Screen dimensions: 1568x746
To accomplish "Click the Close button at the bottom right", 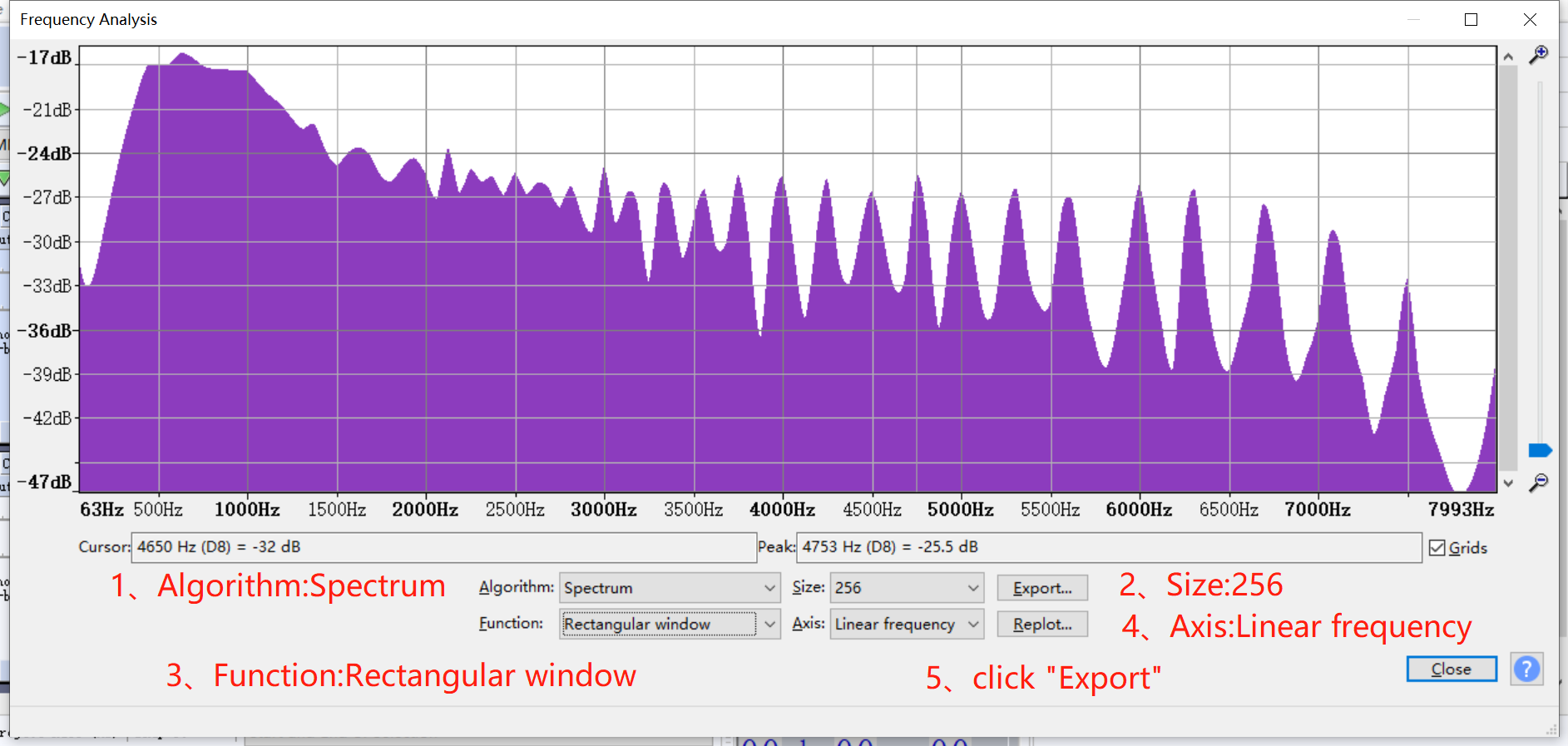I will click(x=1451, y=669).
